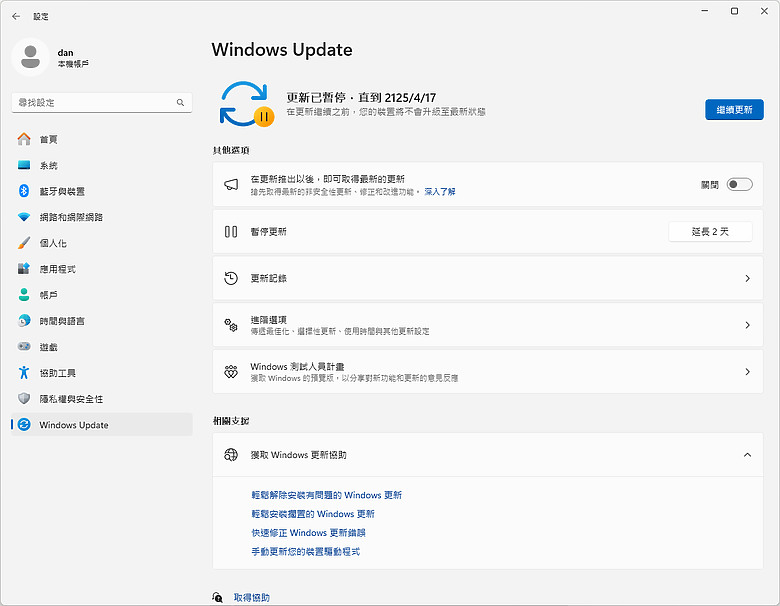Click the globe icon beside 獲取 Windows 更新協助
This screenshot has width=780, height=606.
(231, 454)
